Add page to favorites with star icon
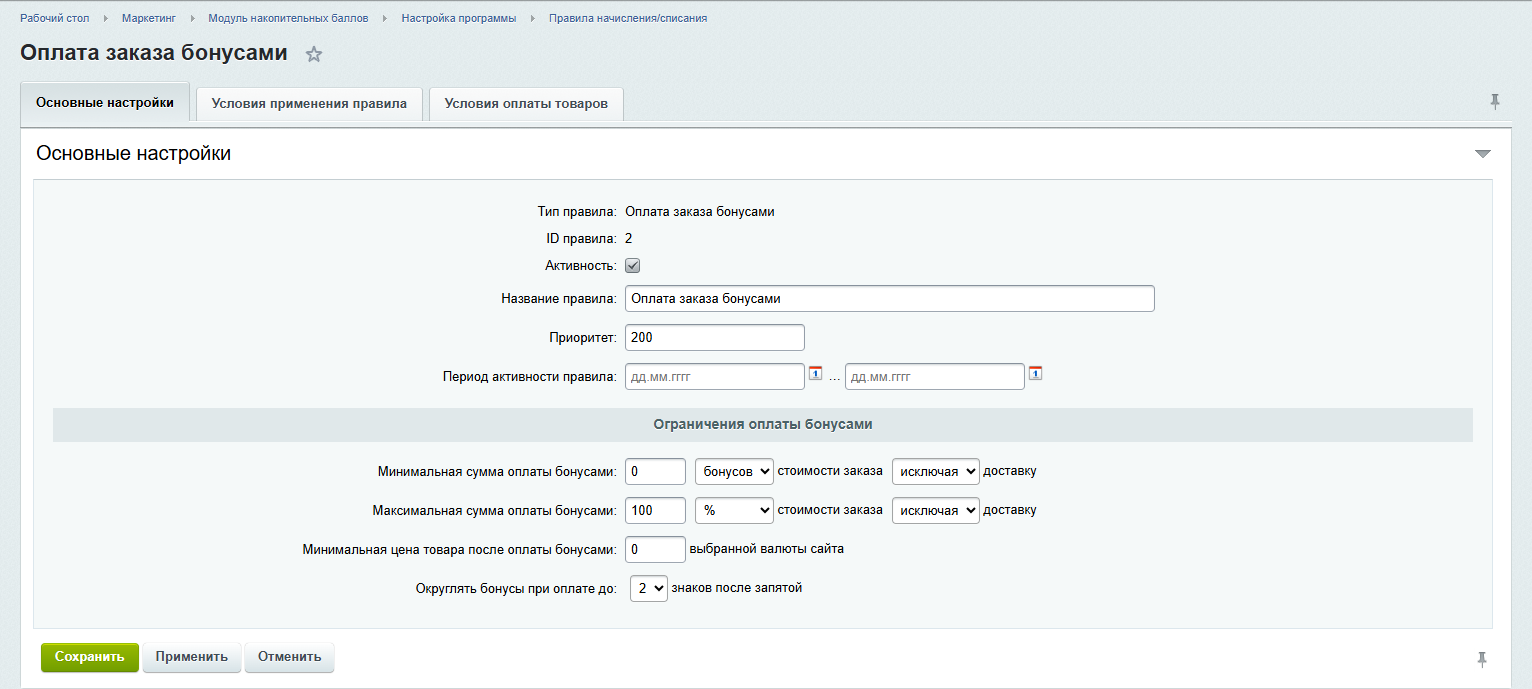1532x689 pixels. coord(314,55)
